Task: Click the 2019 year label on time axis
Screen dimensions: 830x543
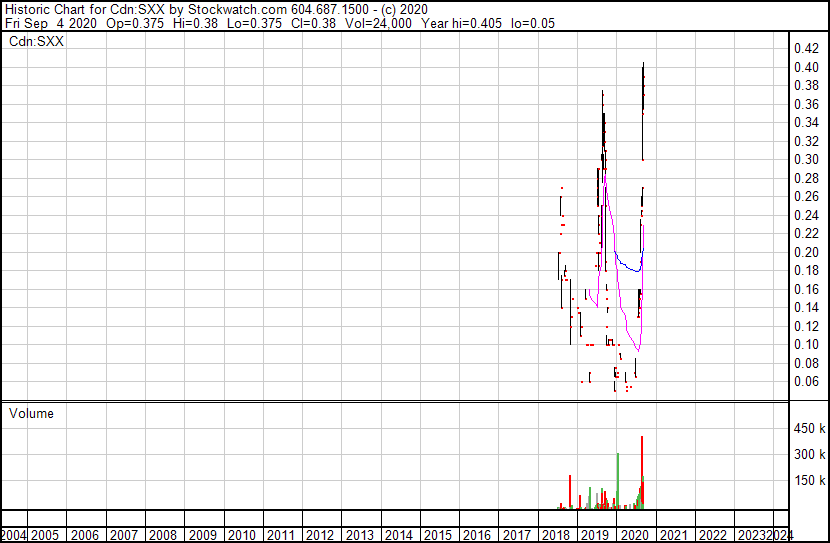Action: [595, 535]
